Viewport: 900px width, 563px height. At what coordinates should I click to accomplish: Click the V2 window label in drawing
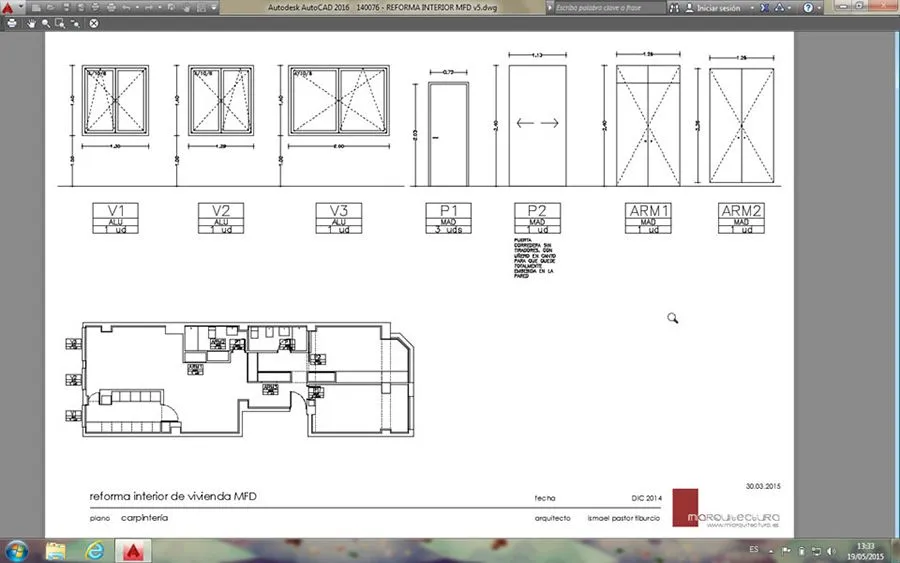tap(221, 218)
